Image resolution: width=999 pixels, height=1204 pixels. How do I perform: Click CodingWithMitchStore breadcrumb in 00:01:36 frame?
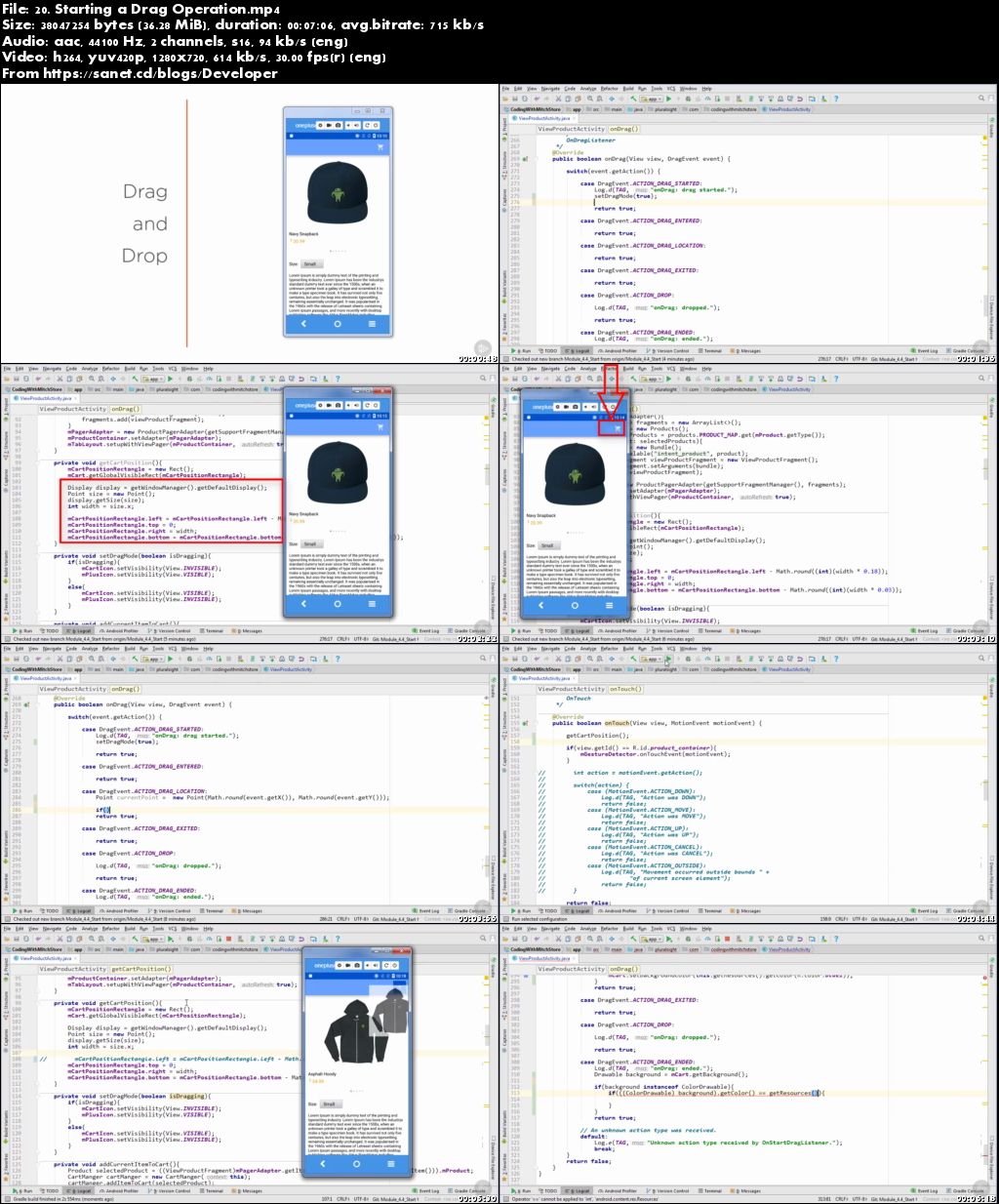[533, 109]
